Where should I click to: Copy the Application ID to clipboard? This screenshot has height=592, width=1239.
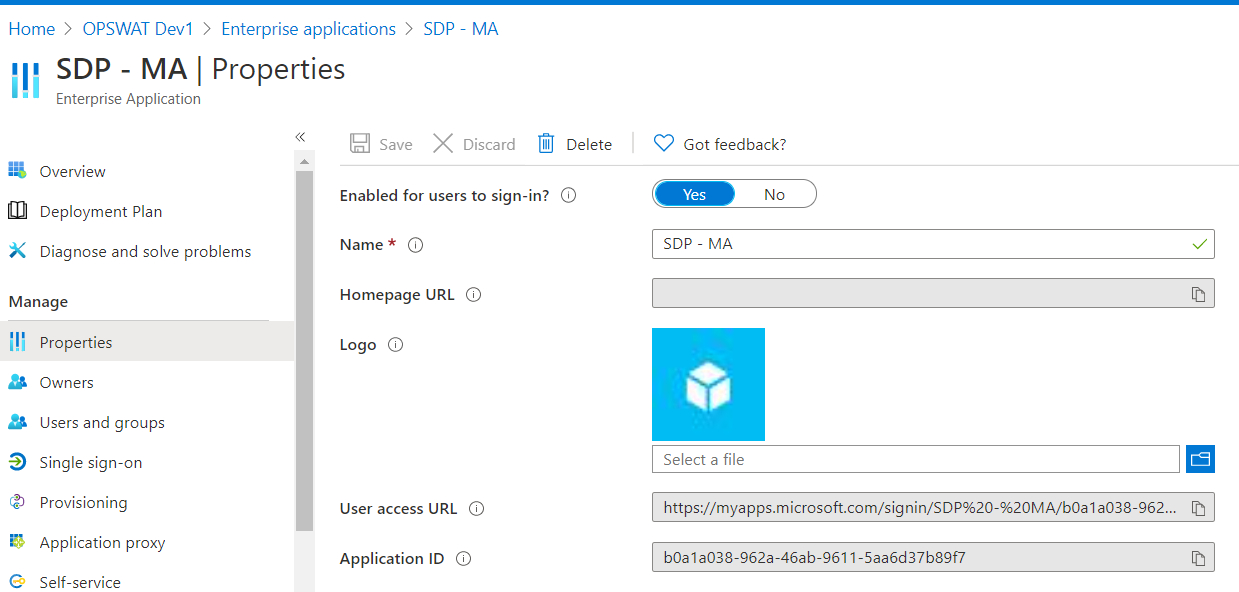1198,558
